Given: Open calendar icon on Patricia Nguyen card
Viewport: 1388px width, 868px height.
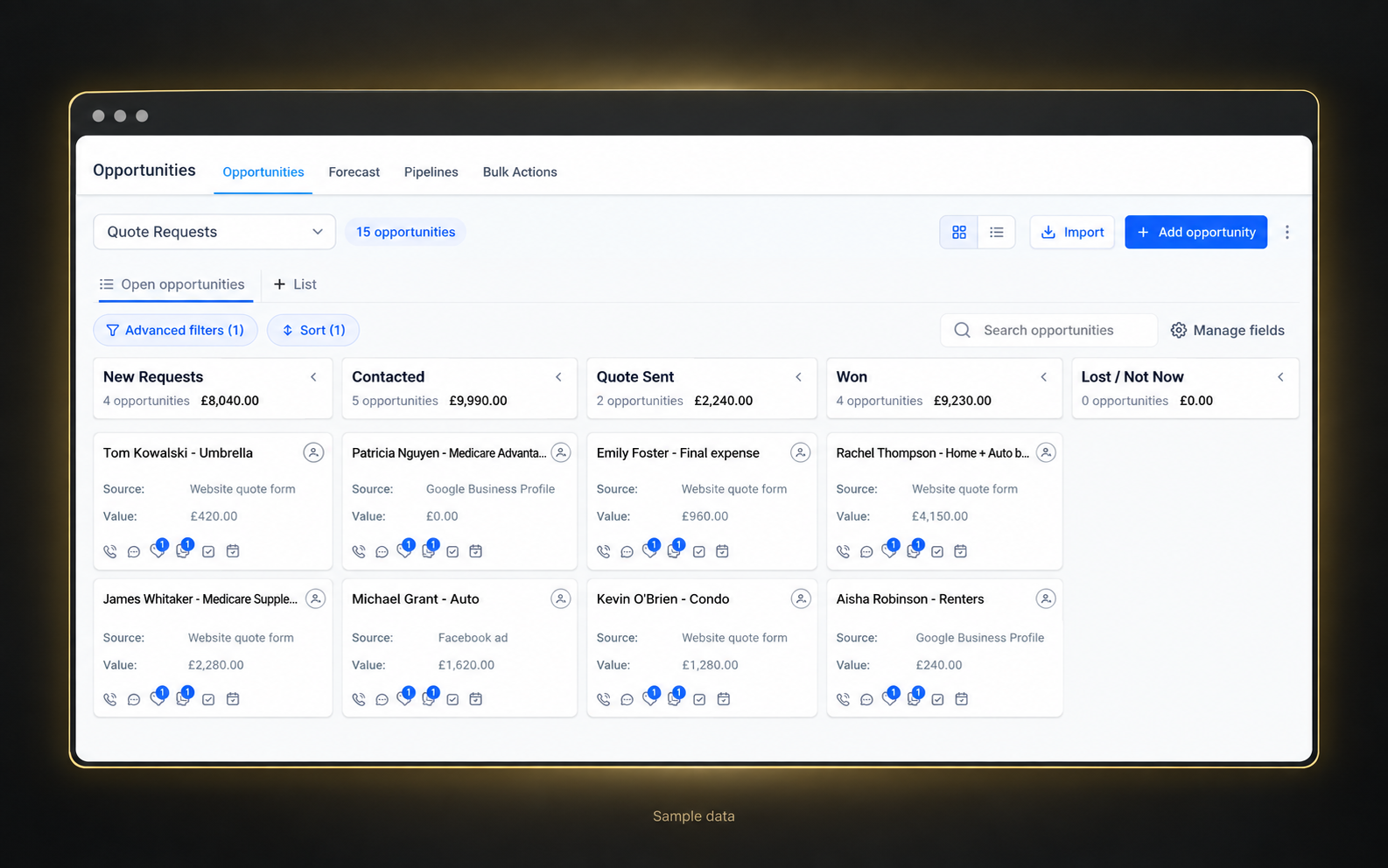Looking at the screenshot, I should (476, 551).
